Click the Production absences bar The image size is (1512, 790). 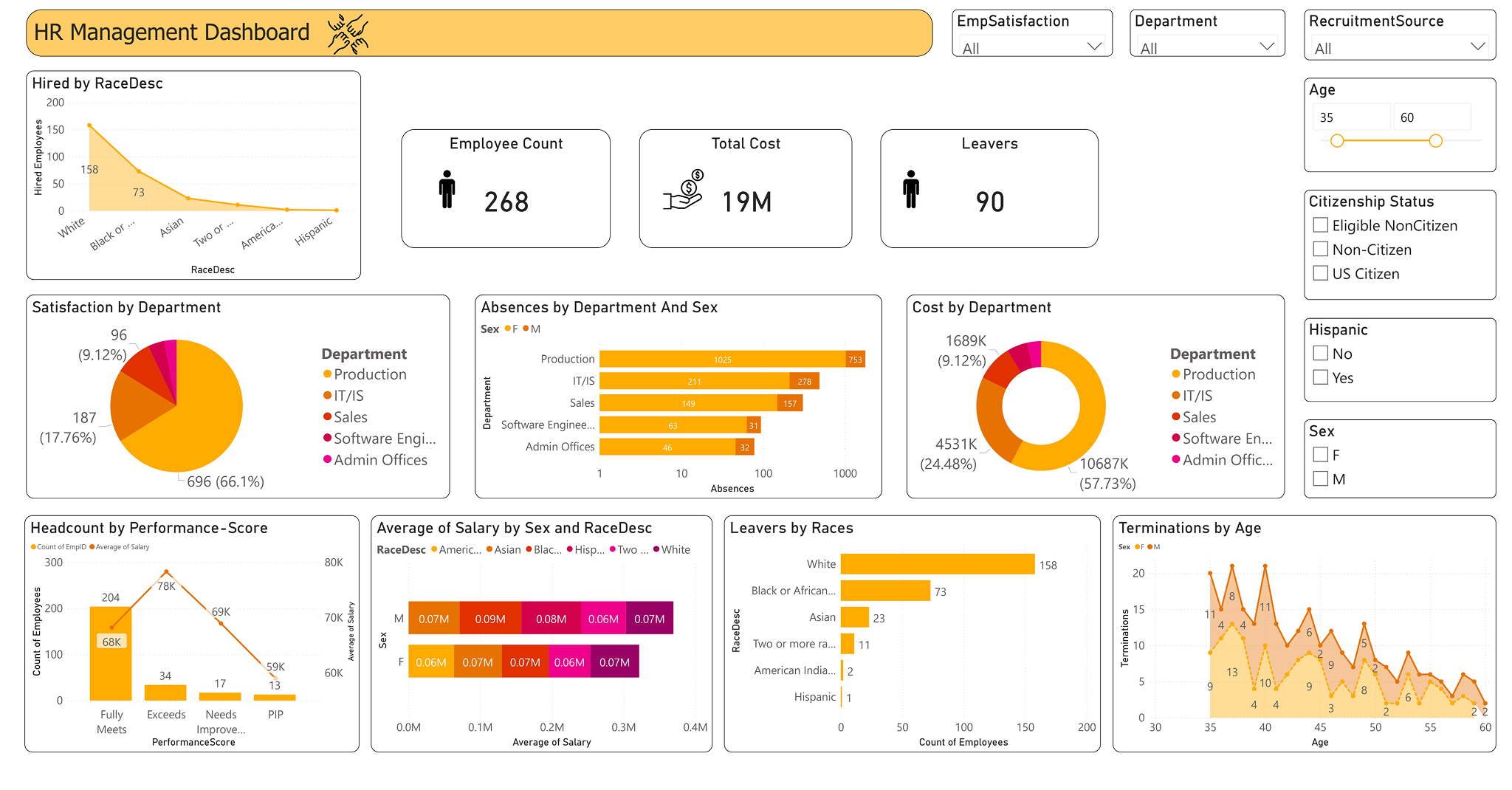point(722,360)
